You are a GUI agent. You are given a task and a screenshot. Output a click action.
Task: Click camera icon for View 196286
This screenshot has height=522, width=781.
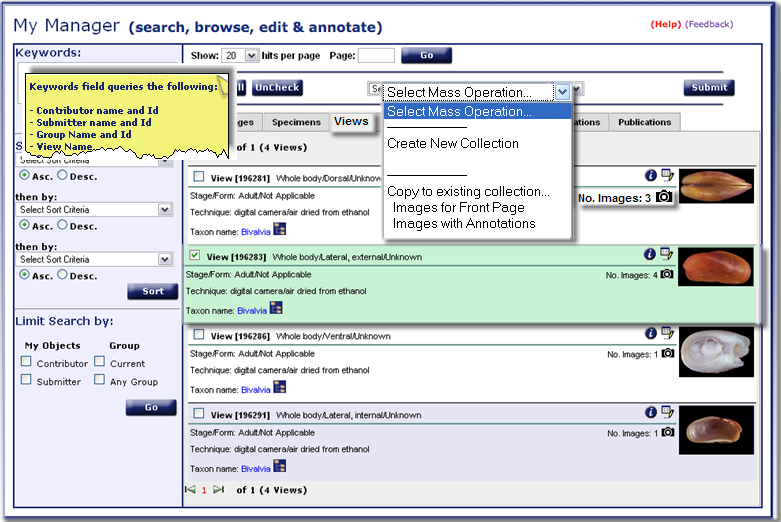click(667, 354)
